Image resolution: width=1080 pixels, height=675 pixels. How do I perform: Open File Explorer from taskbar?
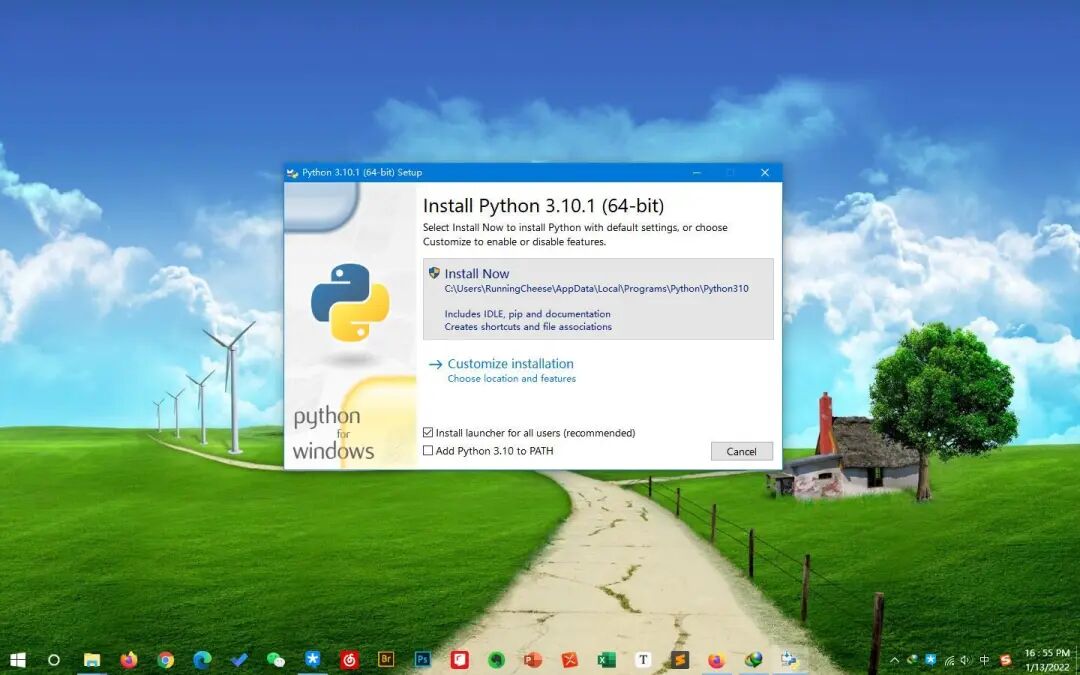pos(92,660)
